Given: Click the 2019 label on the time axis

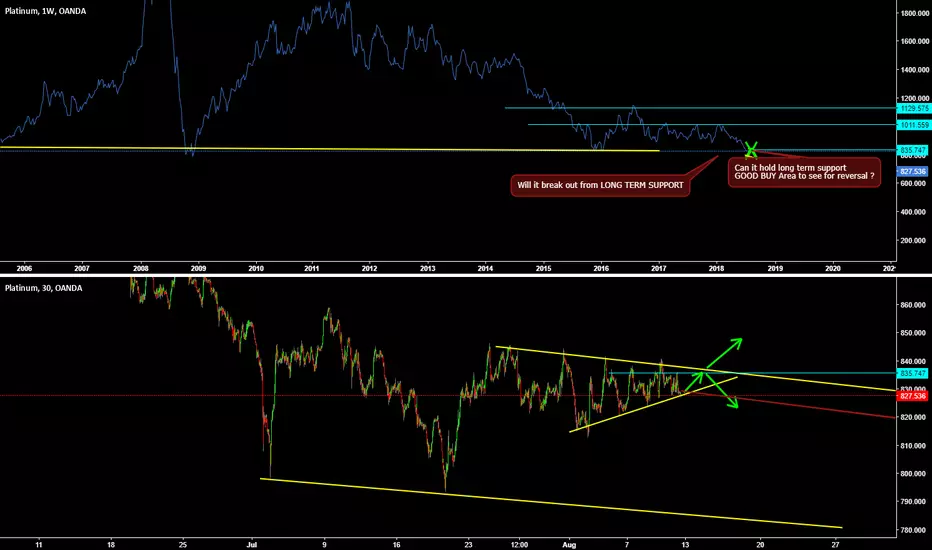Looking at the screenshot, I should [x=775, y=269].
